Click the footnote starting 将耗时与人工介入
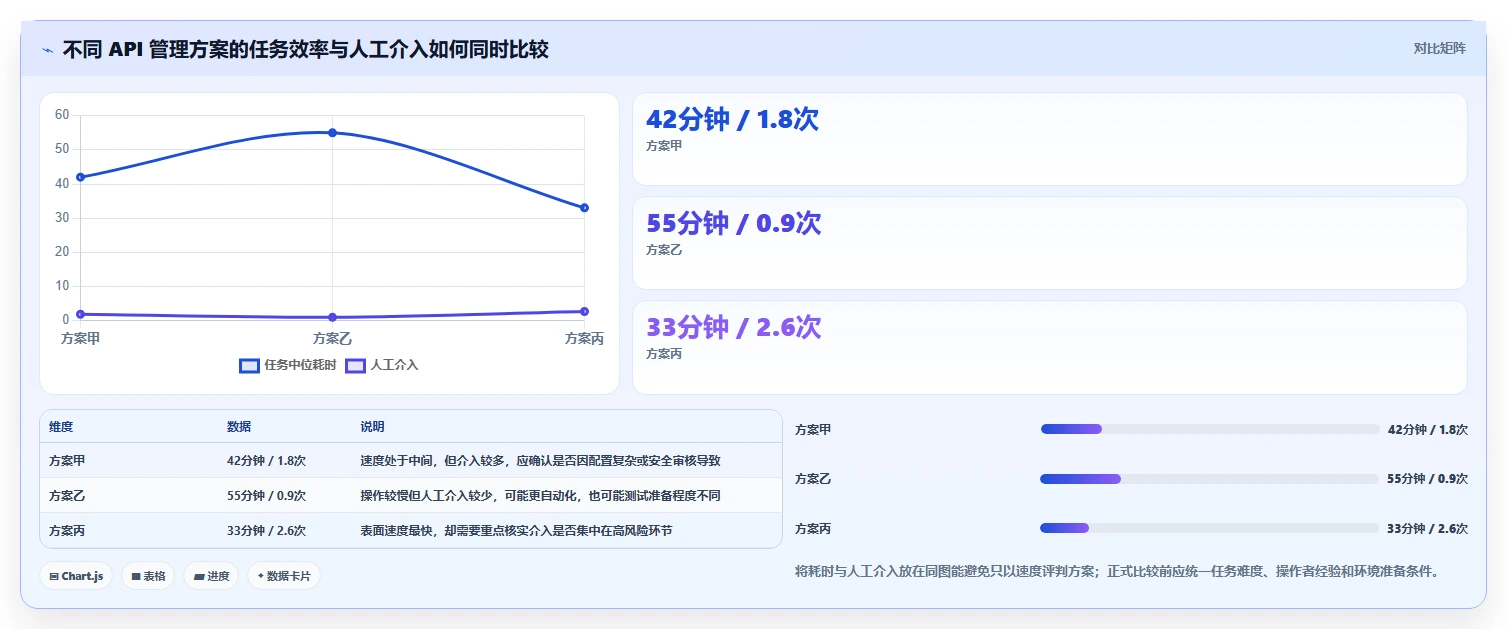Viewport: 1507px width, 629px height. tap(1117, 572)
